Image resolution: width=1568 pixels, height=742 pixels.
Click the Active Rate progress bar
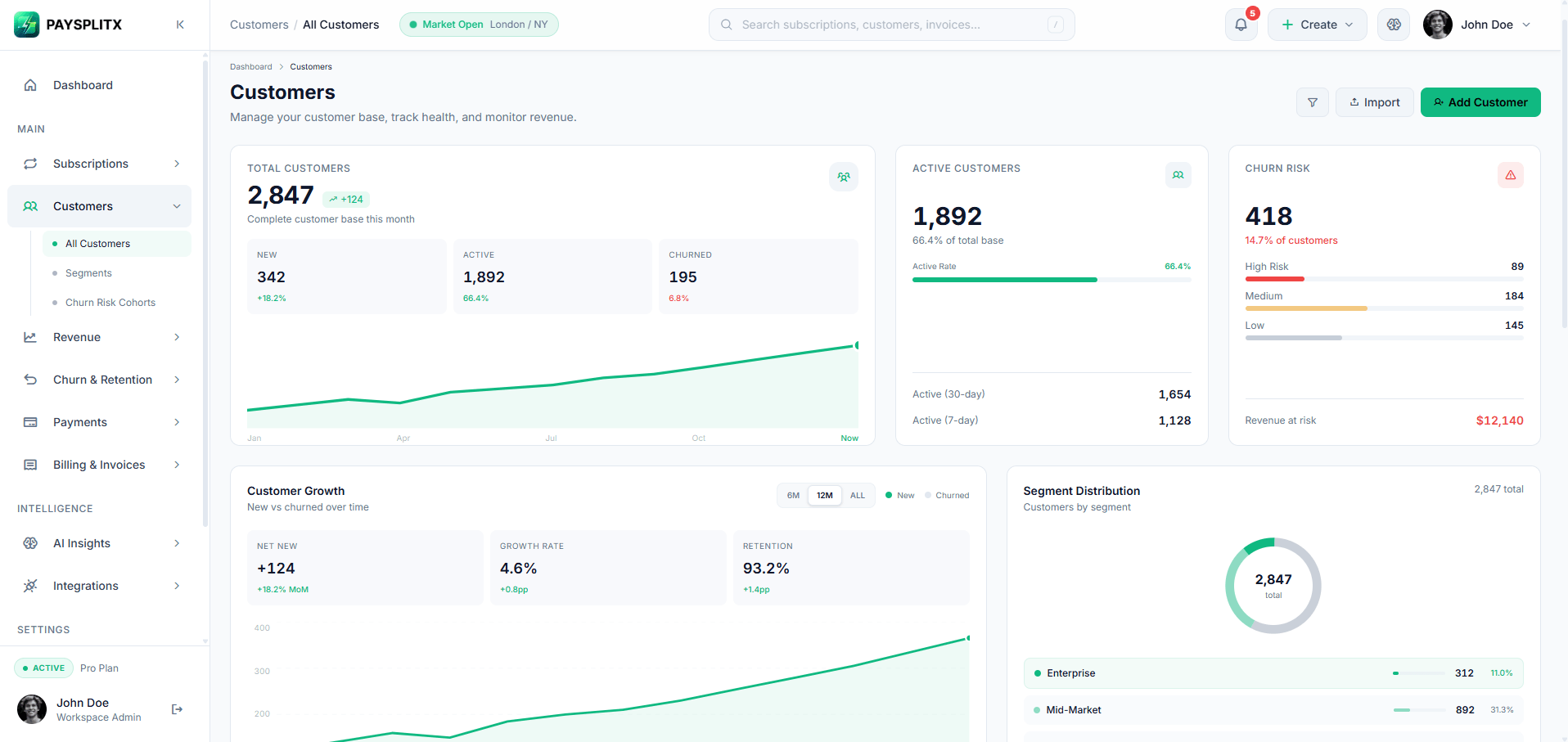pos(1052,280)
